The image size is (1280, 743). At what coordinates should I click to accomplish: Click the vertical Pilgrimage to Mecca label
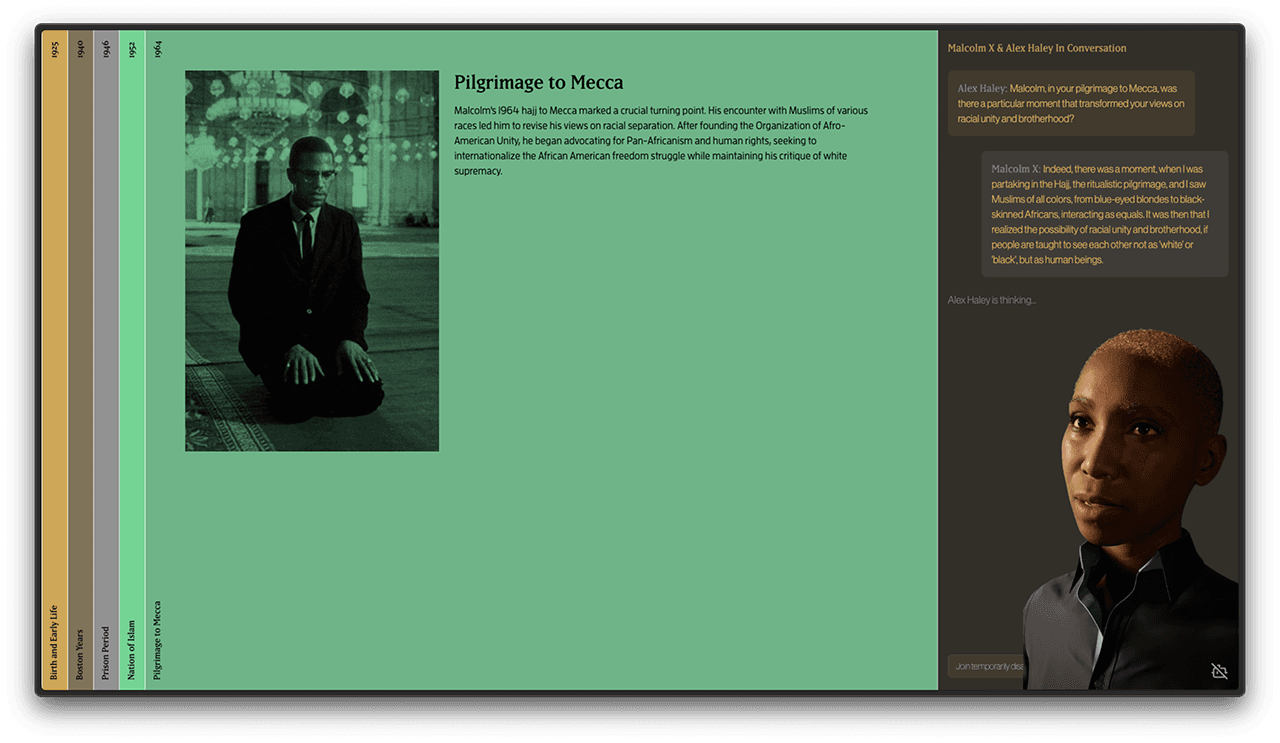coord(158,640)
